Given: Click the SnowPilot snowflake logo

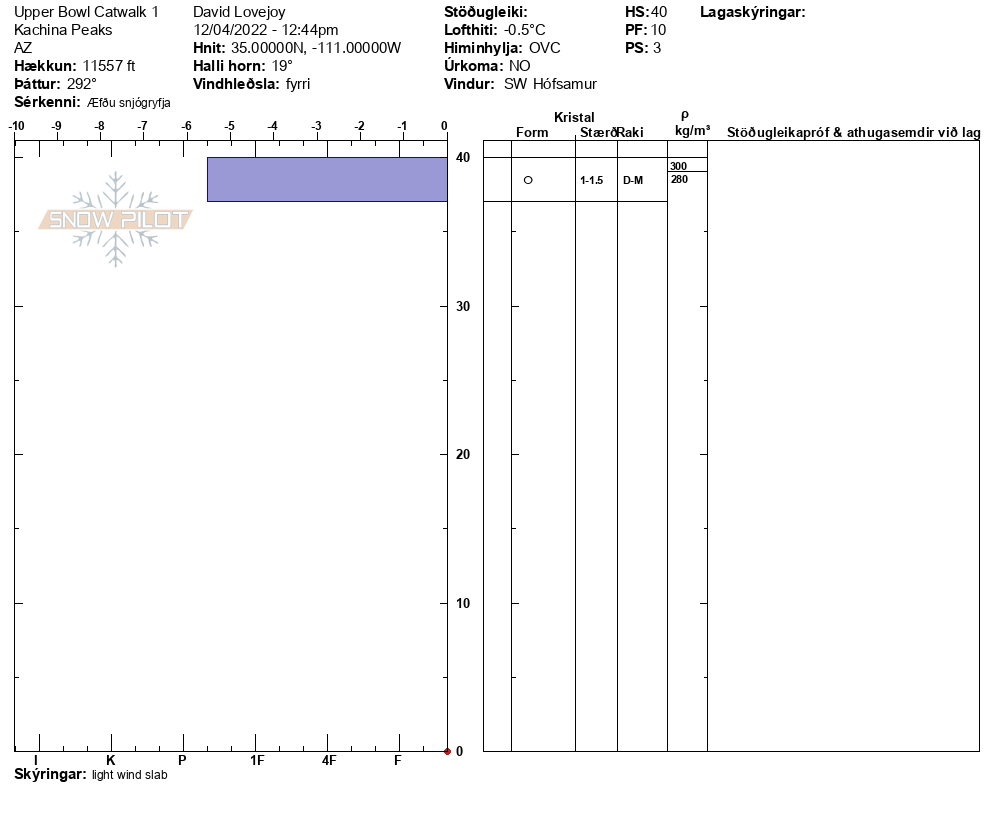Looking at the screenshot, I should [116, 219].
